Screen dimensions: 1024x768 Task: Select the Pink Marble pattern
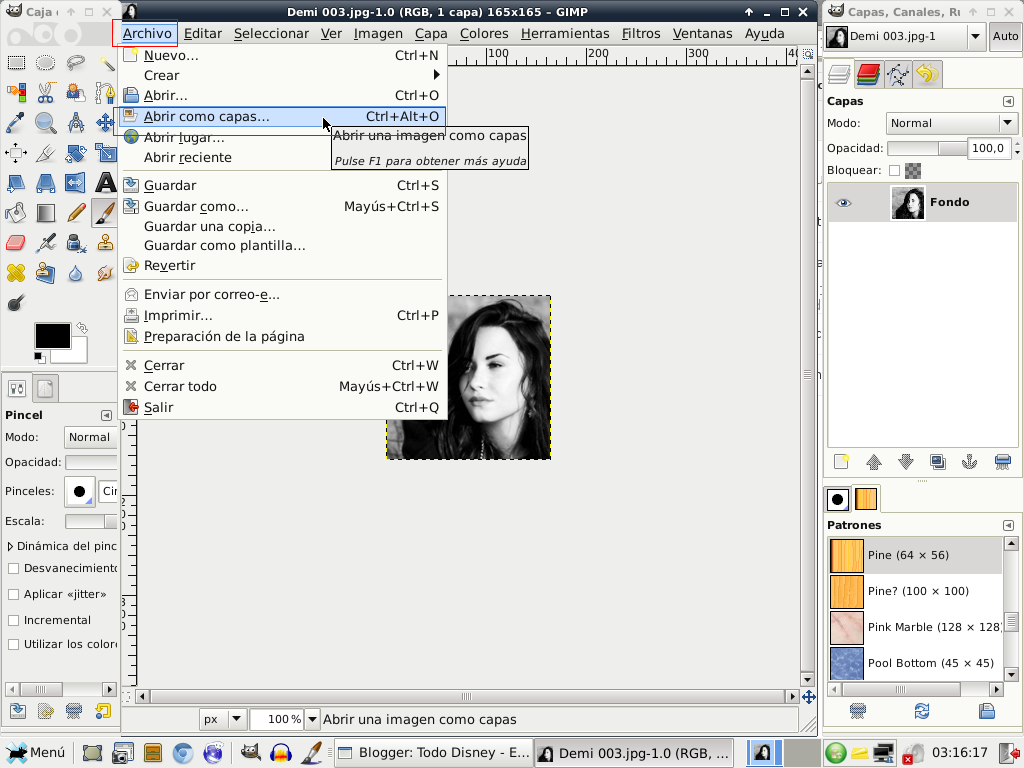pyautogui.click(x=914, y=627)
